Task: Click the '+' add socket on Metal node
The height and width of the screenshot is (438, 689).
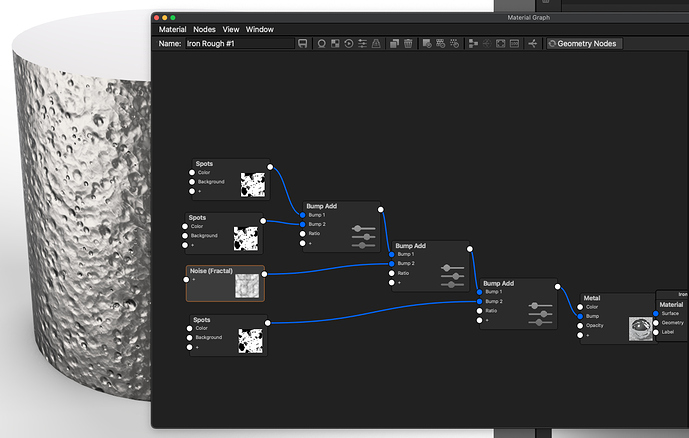Action: pos(580,335)
